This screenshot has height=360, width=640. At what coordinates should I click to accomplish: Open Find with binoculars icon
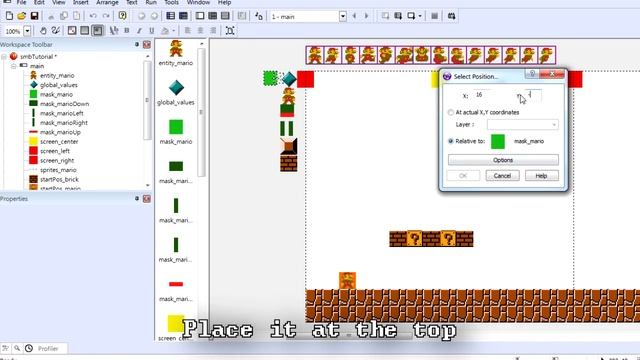[x=451, y=16]
